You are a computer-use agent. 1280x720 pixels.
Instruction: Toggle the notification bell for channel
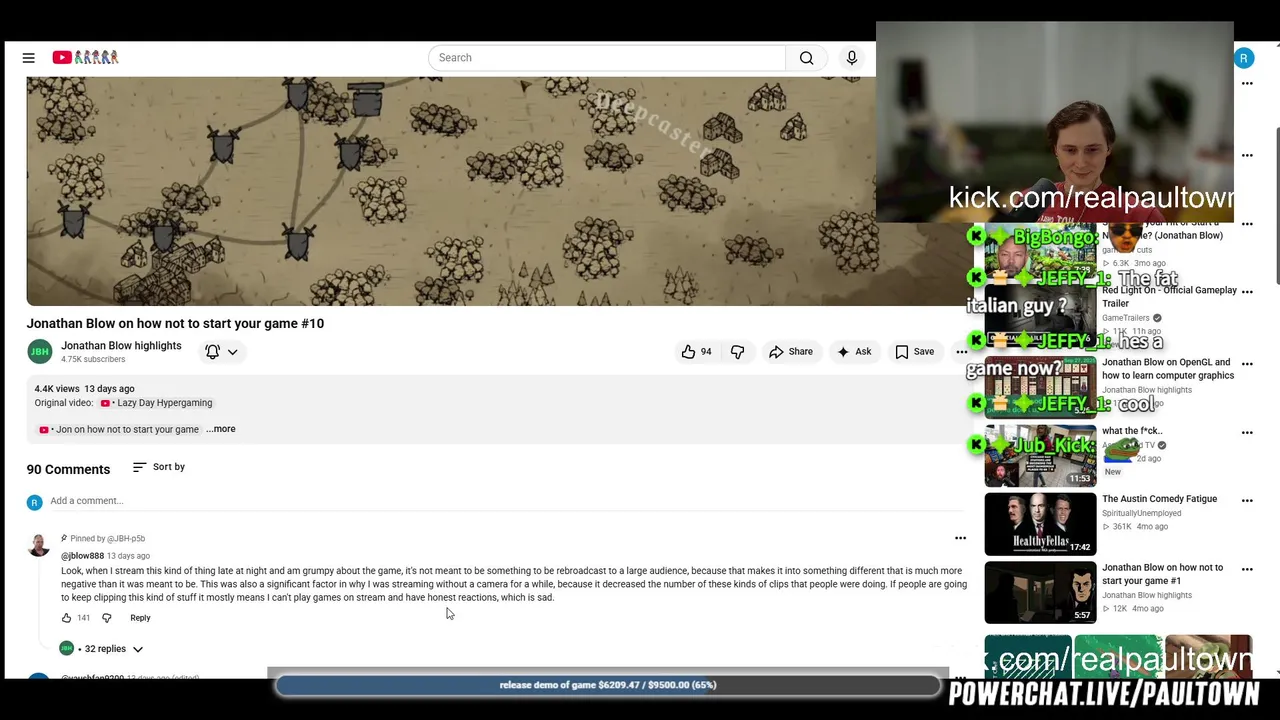[212, 352]
